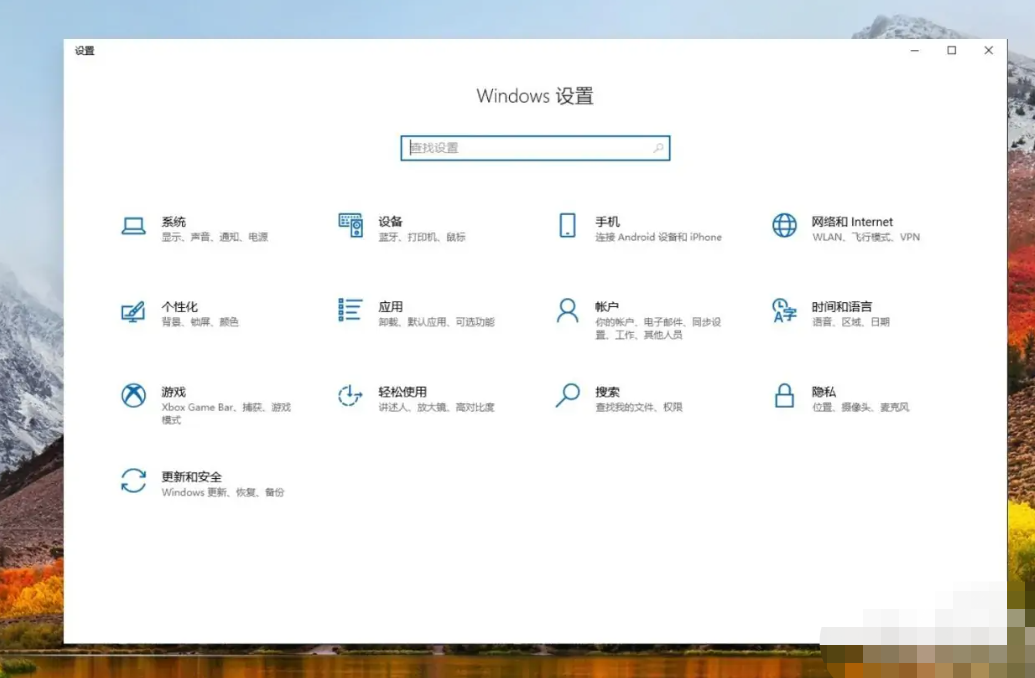Click magnifier icon inside the search box
Image resolution: width=1035 pixels, height=678 pixels.
(658, 148)
